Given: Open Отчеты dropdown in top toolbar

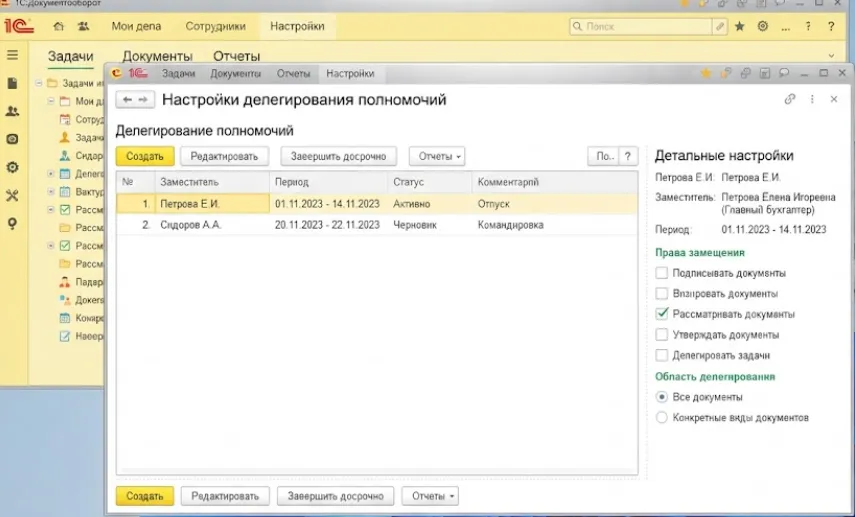Looking at the screenshot, I should [x=437, y=157].
